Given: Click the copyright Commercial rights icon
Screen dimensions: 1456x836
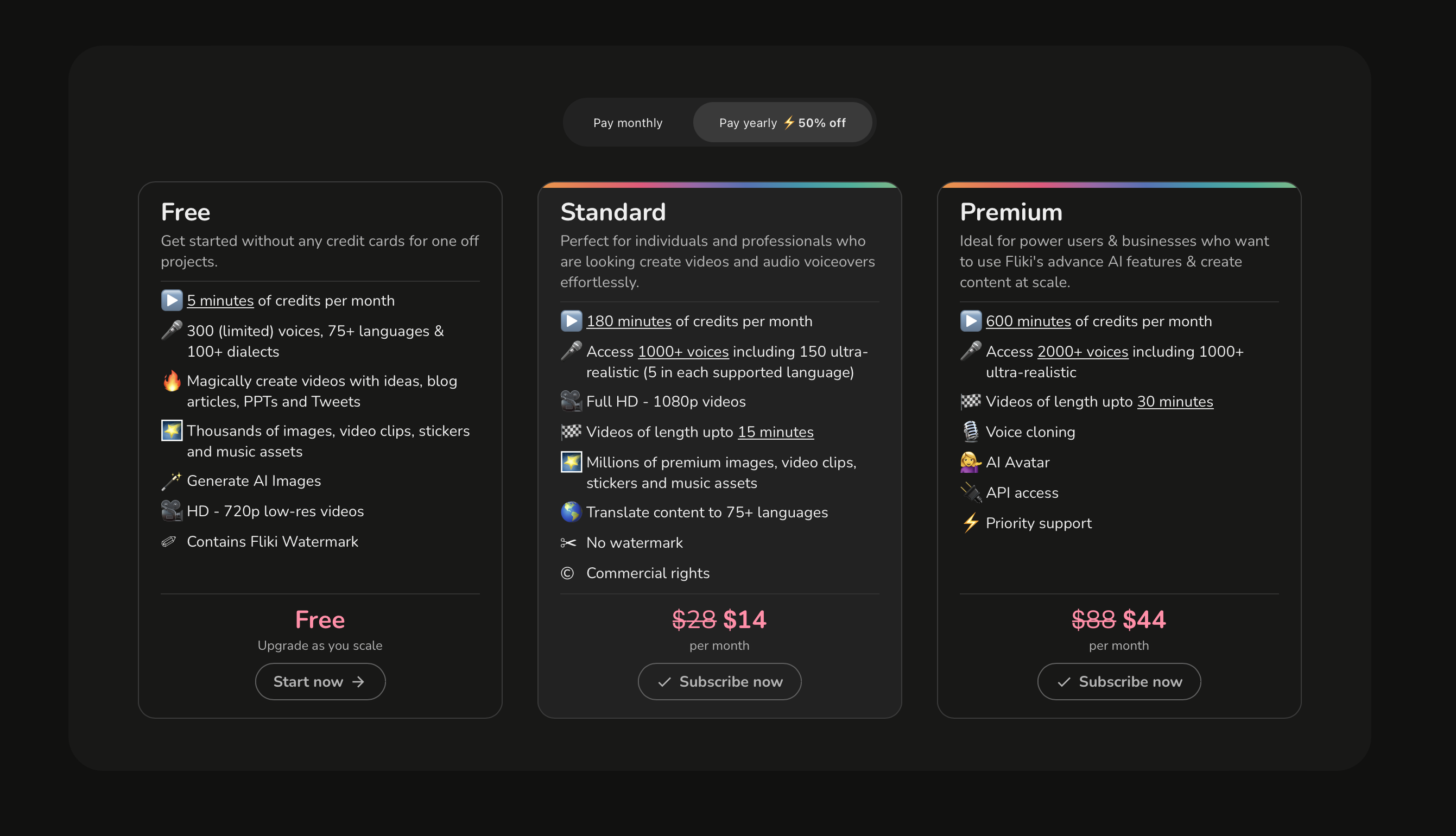Looking at the screenshot, I should coord(567,573).
